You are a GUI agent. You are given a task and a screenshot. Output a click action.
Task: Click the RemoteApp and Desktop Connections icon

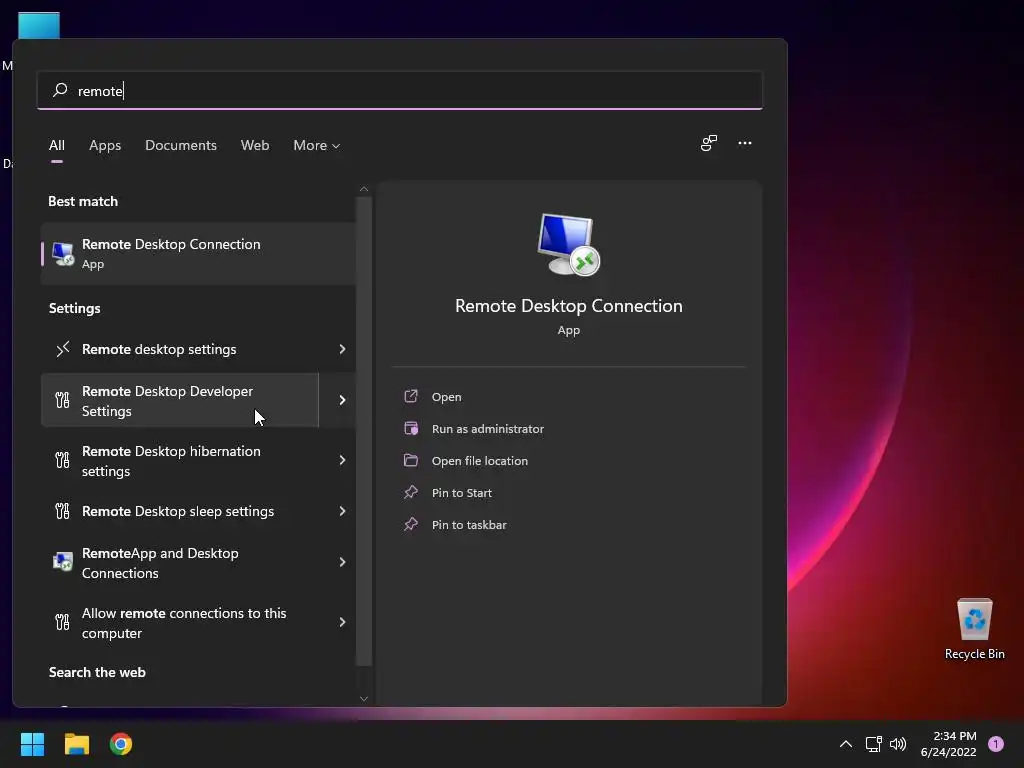63,562
